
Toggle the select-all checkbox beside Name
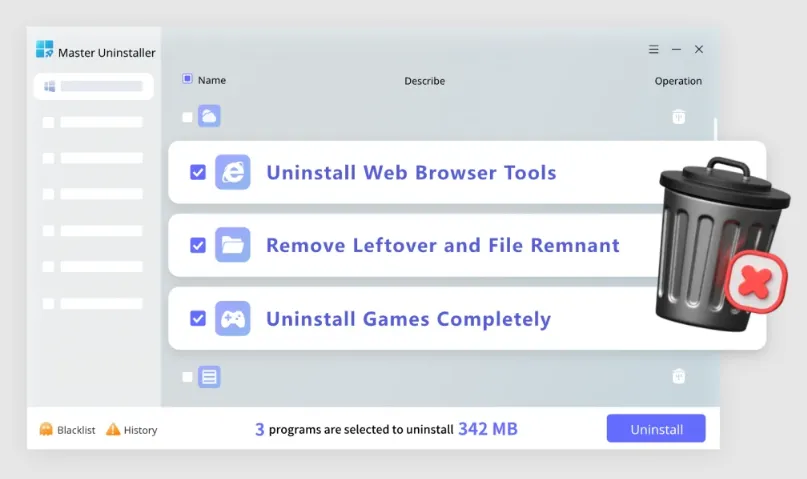187,79
